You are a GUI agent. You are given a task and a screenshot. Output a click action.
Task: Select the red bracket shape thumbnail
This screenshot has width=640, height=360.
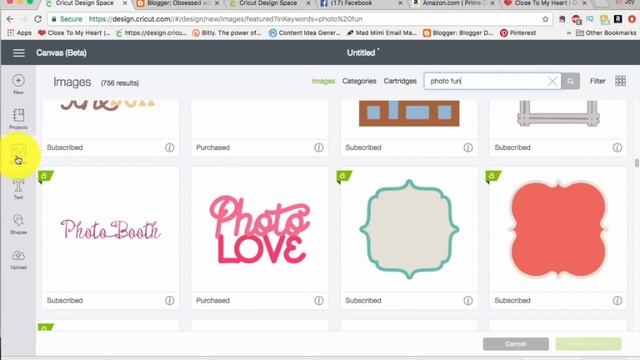[x=558, y=229]
